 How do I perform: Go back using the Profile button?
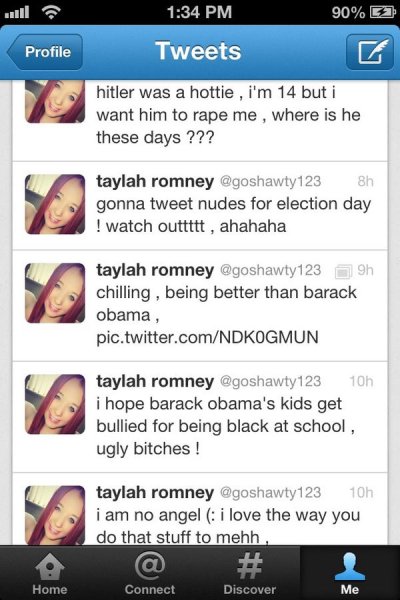tap(45, 52)
